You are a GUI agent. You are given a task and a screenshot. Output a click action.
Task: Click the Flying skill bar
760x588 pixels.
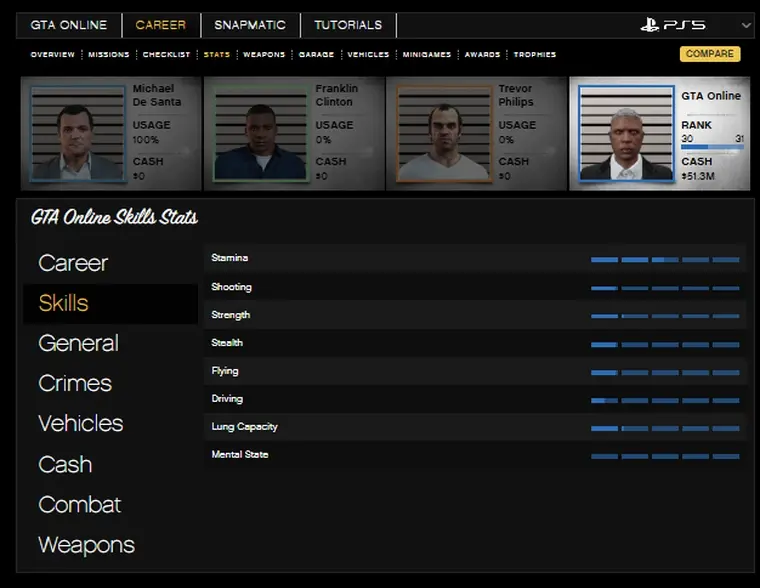click(x=665, y=373)
